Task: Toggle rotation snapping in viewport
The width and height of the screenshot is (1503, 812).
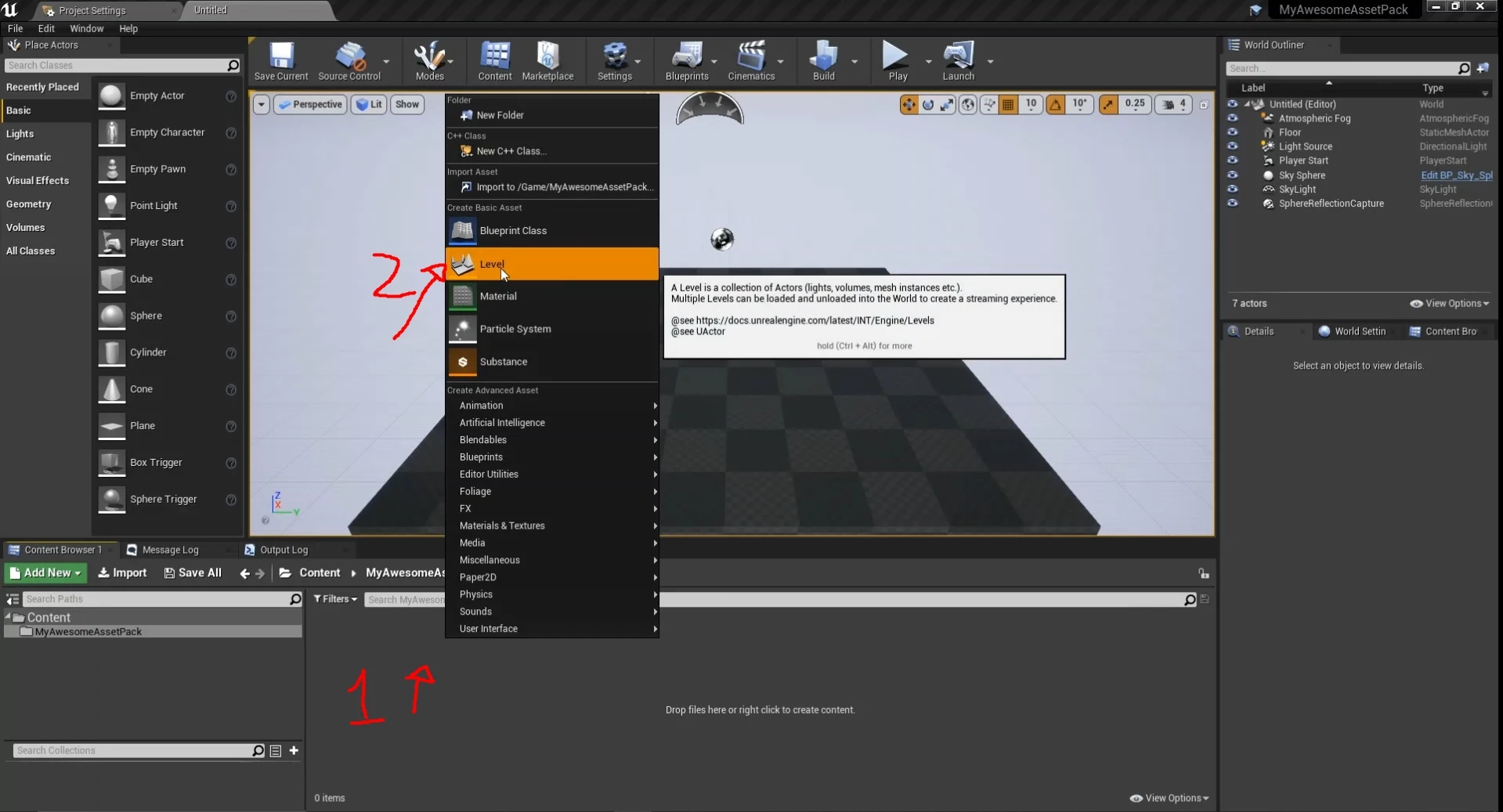Action: pyautogui.click(x=1056, y=104)
